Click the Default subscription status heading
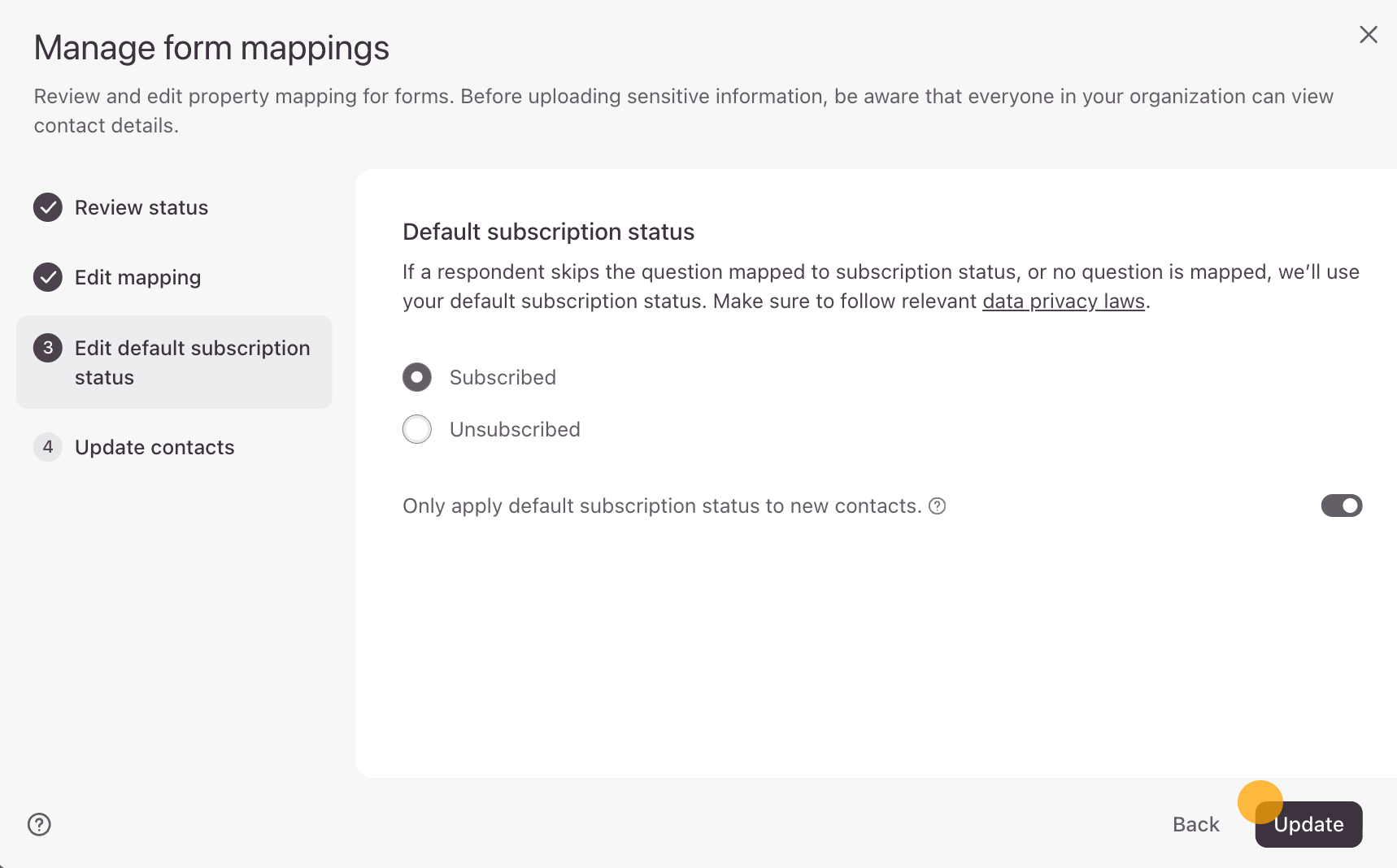1397x868 pixels. pyautogui.click(x=548, y=232)
